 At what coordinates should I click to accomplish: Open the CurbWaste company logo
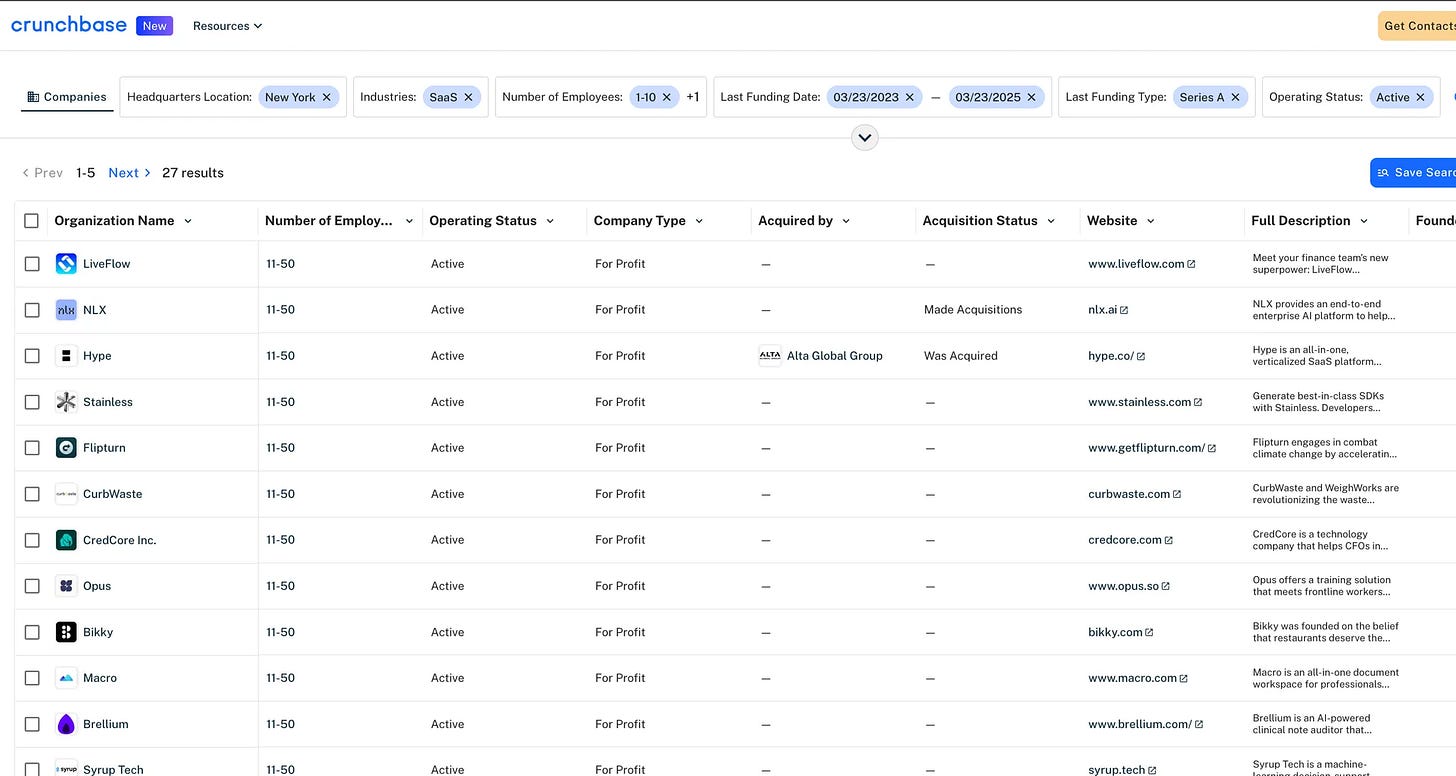pos(66,494)
